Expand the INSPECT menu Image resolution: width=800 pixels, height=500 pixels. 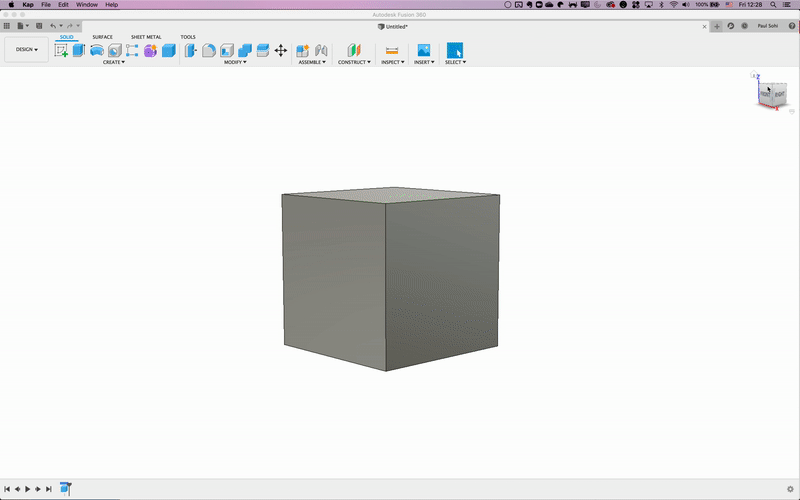(x=392, y=62)
